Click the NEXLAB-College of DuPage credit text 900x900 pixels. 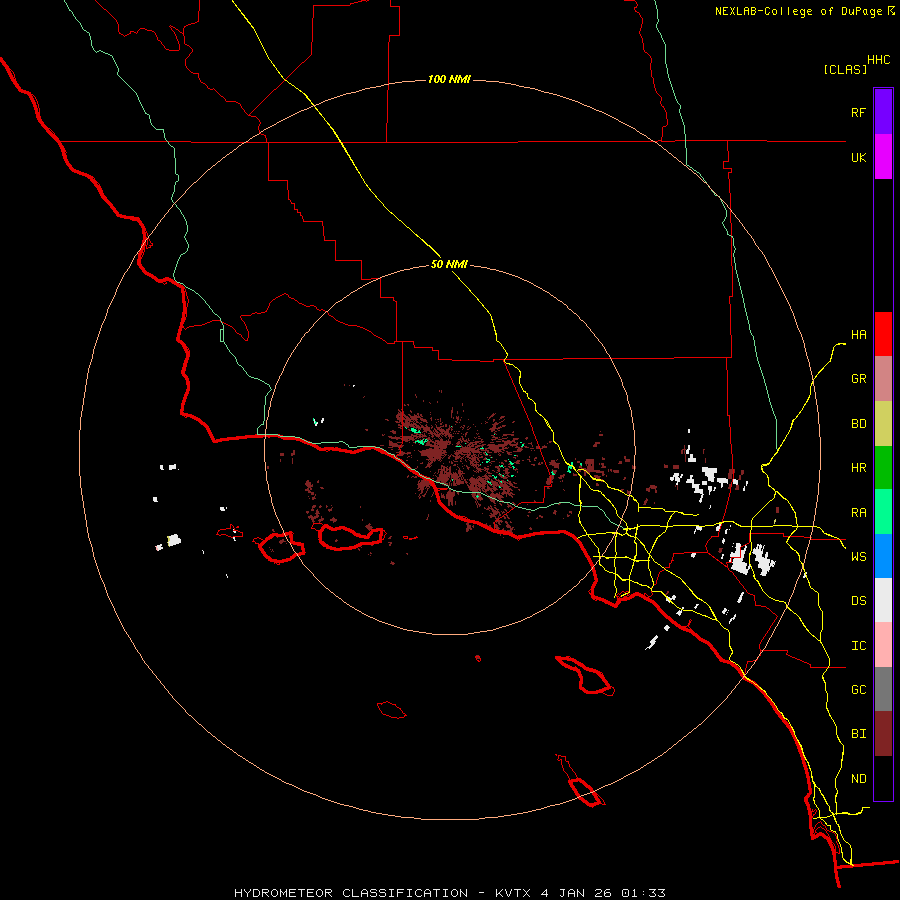(x=798, y=11)
